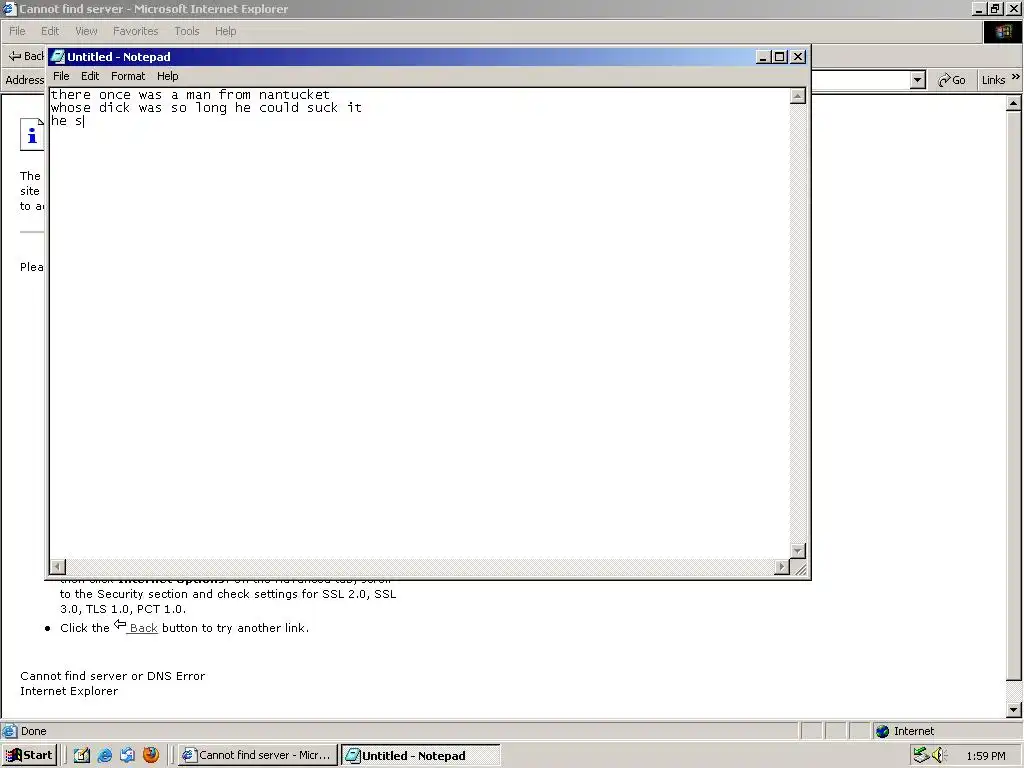Viewport: 1024px width, 768px height.
Task: Click the Notepad window resize grip
Action: tap(799, 569)
